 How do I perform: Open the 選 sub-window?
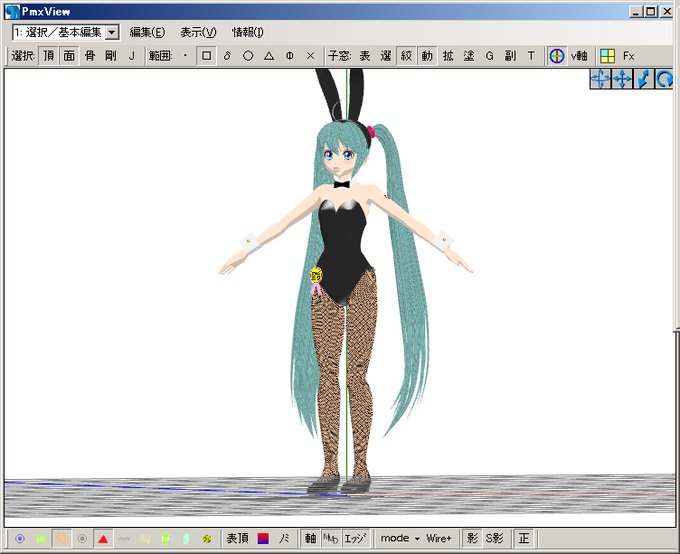[x=386, y=56]
